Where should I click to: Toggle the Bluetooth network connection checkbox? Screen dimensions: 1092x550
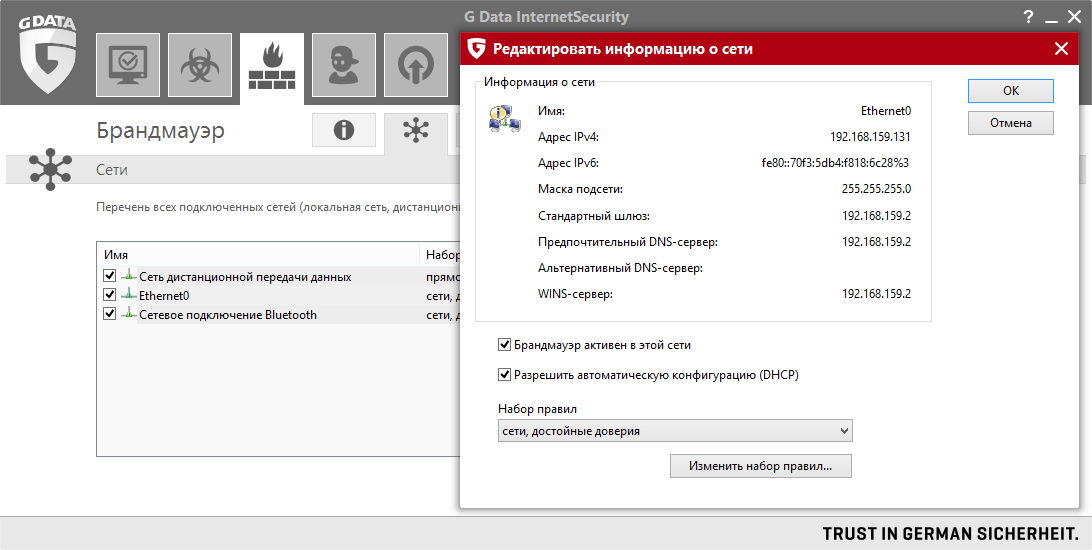(x=110, y=314)
